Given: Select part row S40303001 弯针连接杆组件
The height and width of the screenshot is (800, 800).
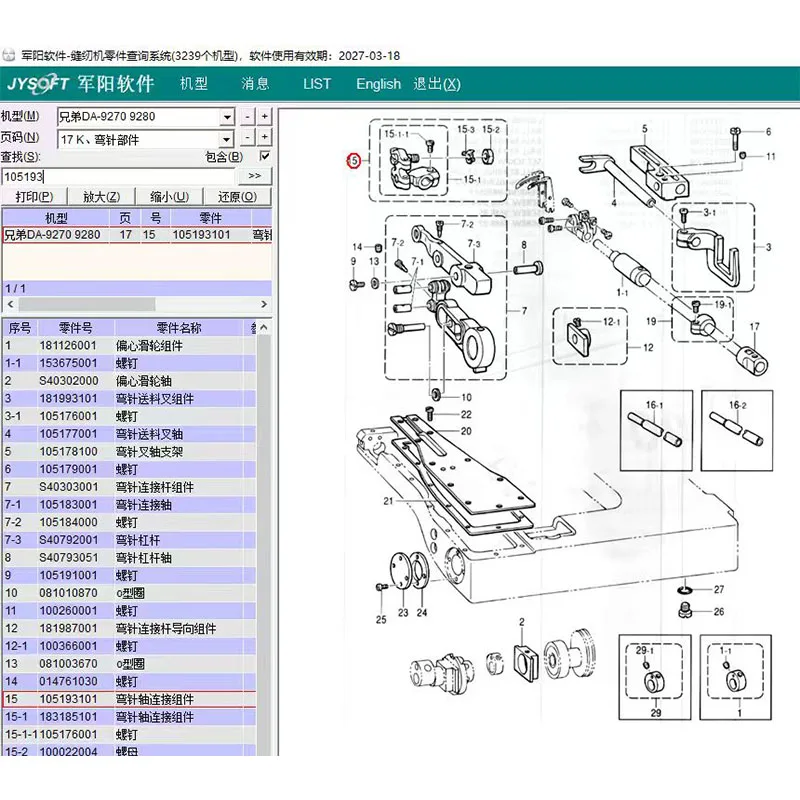Looking at the screenshot, I should pyautogui.click(x=129, y=487).
